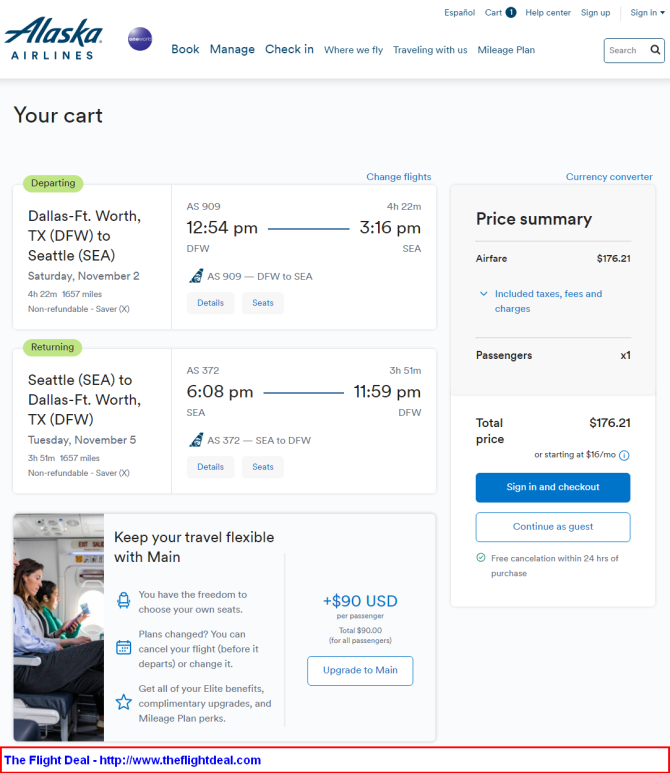Open the Check in menu

(x=289, y=49)
